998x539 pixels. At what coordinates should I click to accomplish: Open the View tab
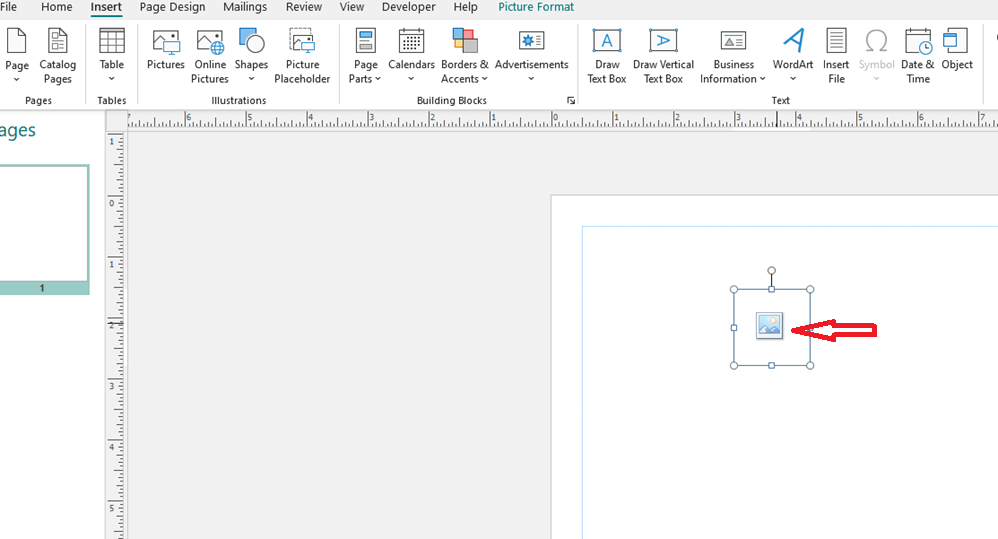pyautogui.click(x=352, y=7)
